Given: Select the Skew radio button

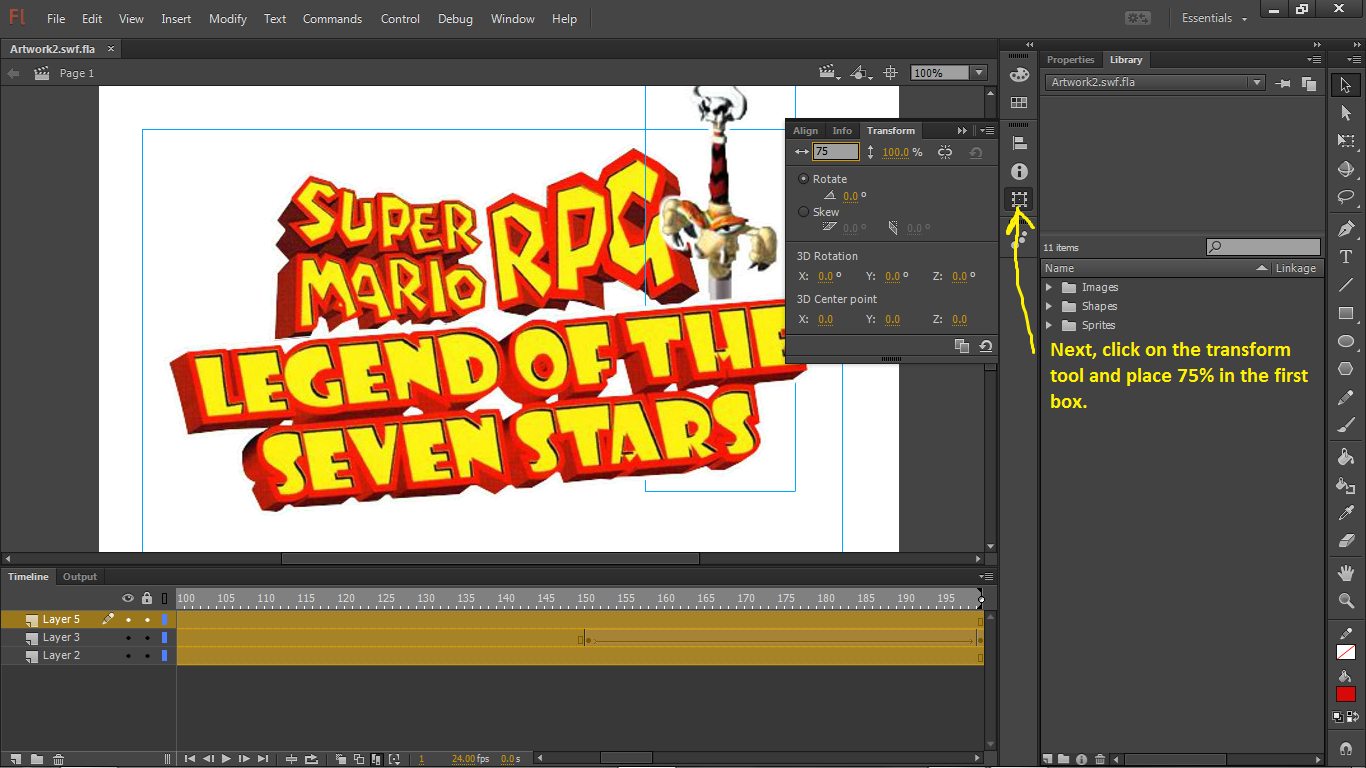Looking at the screenshot, I should 804,212.
